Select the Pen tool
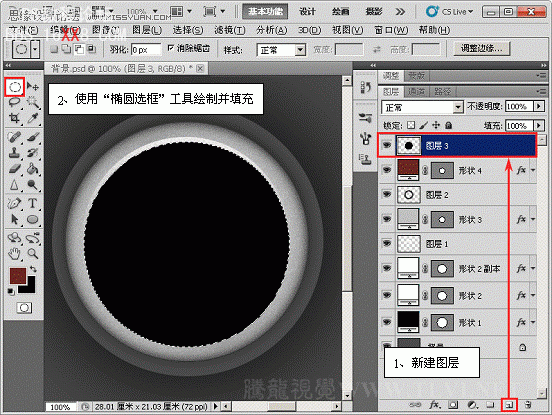The image size is (552, 415). pyautogui.click(x=14, y=203)
